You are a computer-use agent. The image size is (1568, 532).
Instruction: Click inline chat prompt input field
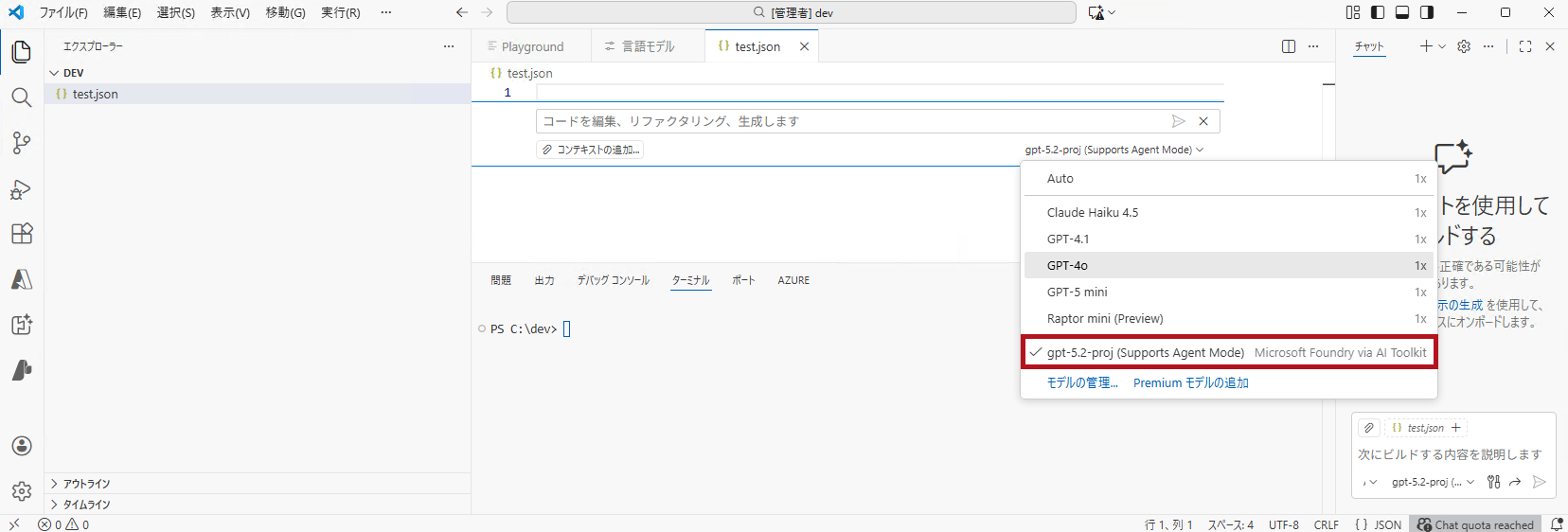[852, 121]
